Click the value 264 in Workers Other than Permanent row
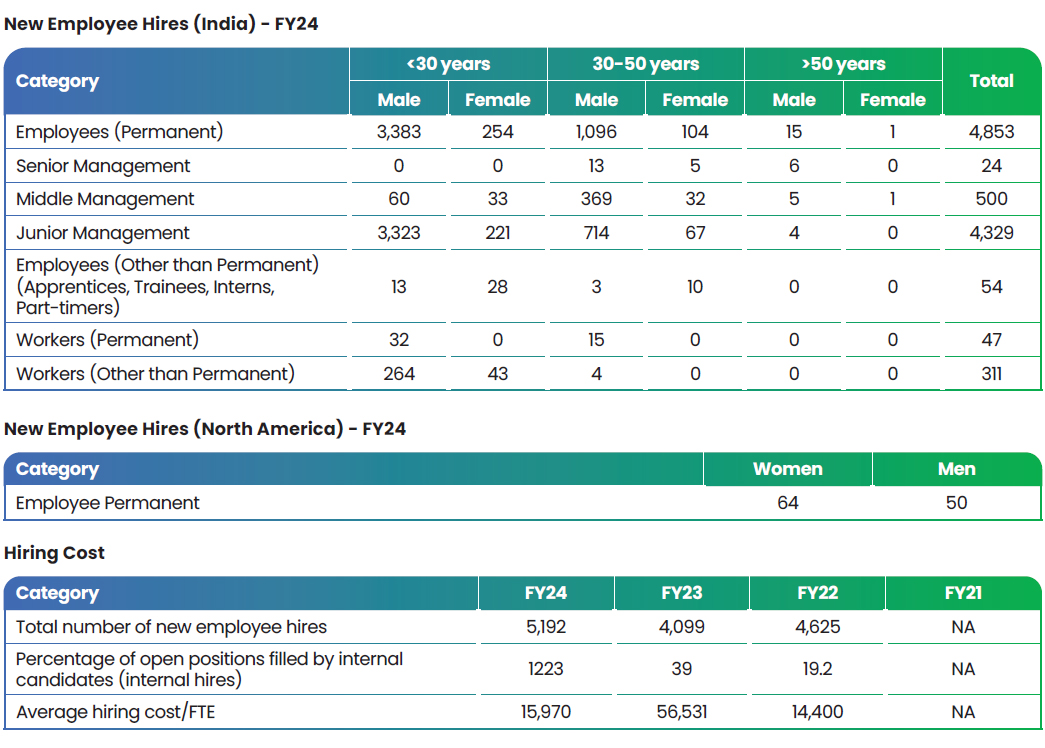The width and height of the screenshot is (1045, 748). point(399,374)
